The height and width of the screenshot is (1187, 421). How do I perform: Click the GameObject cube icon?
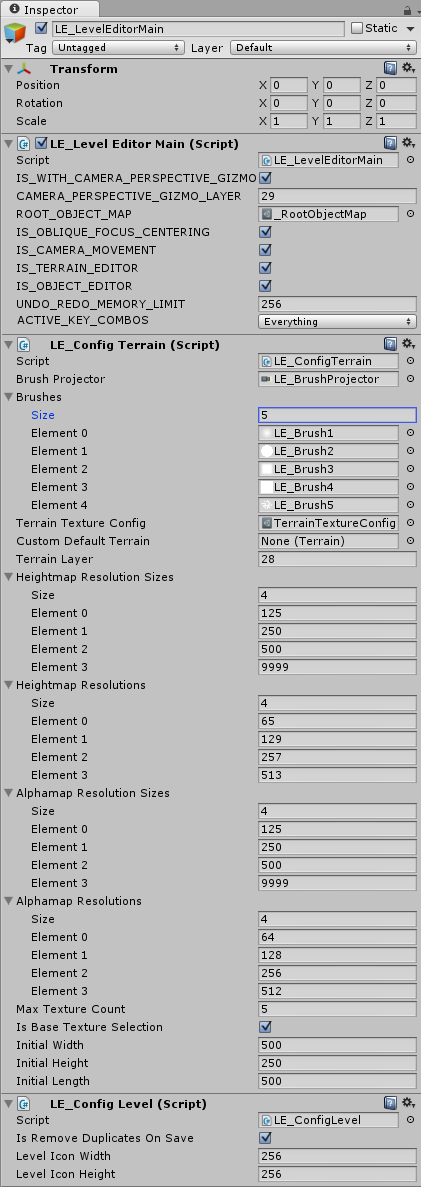point(15,35)
